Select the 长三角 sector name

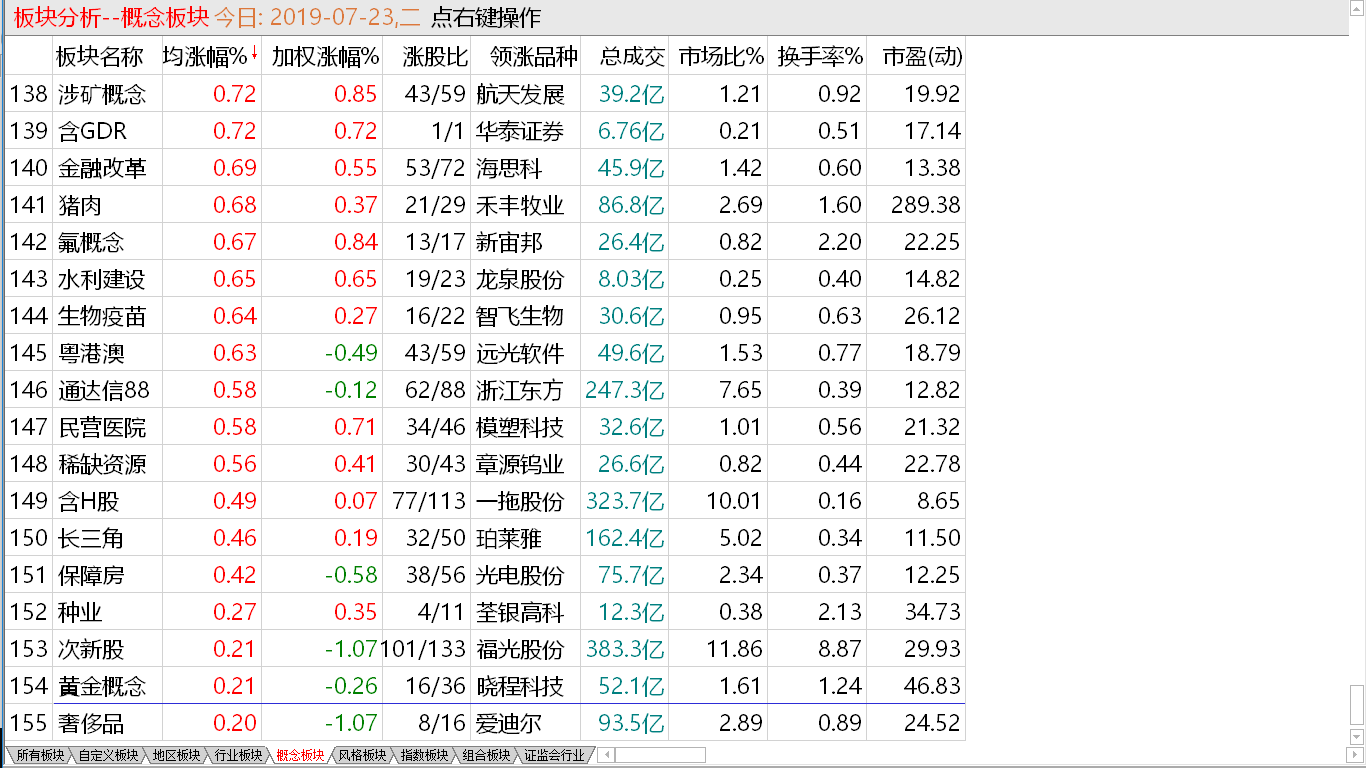[90, 538]
